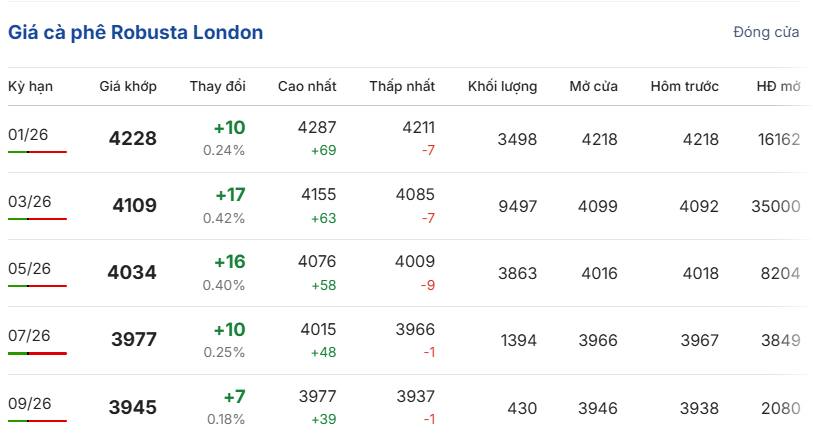Click the +17 change value for 03/26
813x439 pixels.
pos(229,195)
